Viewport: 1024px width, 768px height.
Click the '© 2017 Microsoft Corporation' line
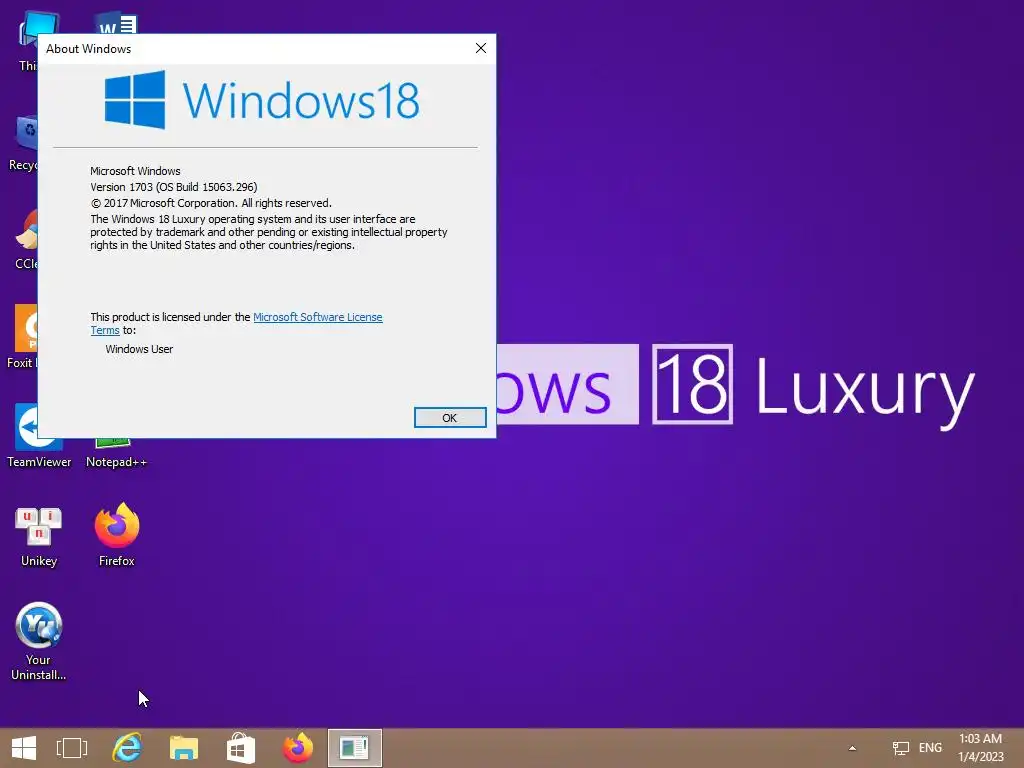coord(211,203)
